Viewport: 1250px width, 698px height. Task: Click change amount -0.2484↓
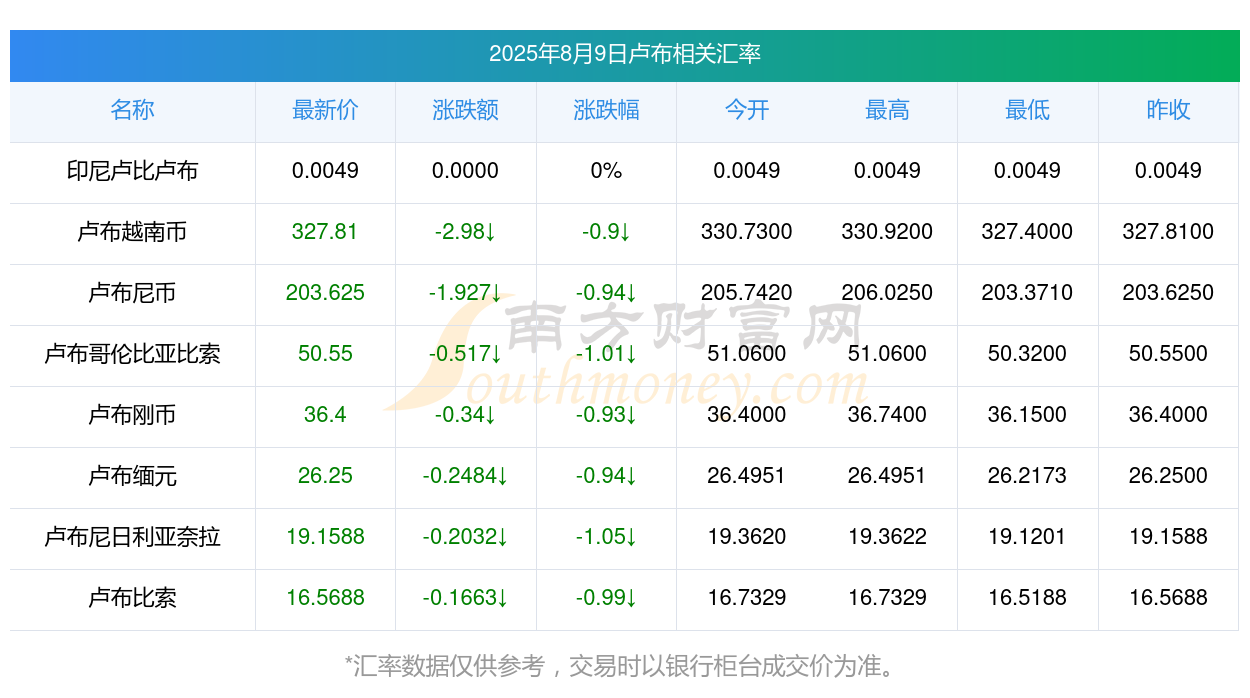coord(466,476)
